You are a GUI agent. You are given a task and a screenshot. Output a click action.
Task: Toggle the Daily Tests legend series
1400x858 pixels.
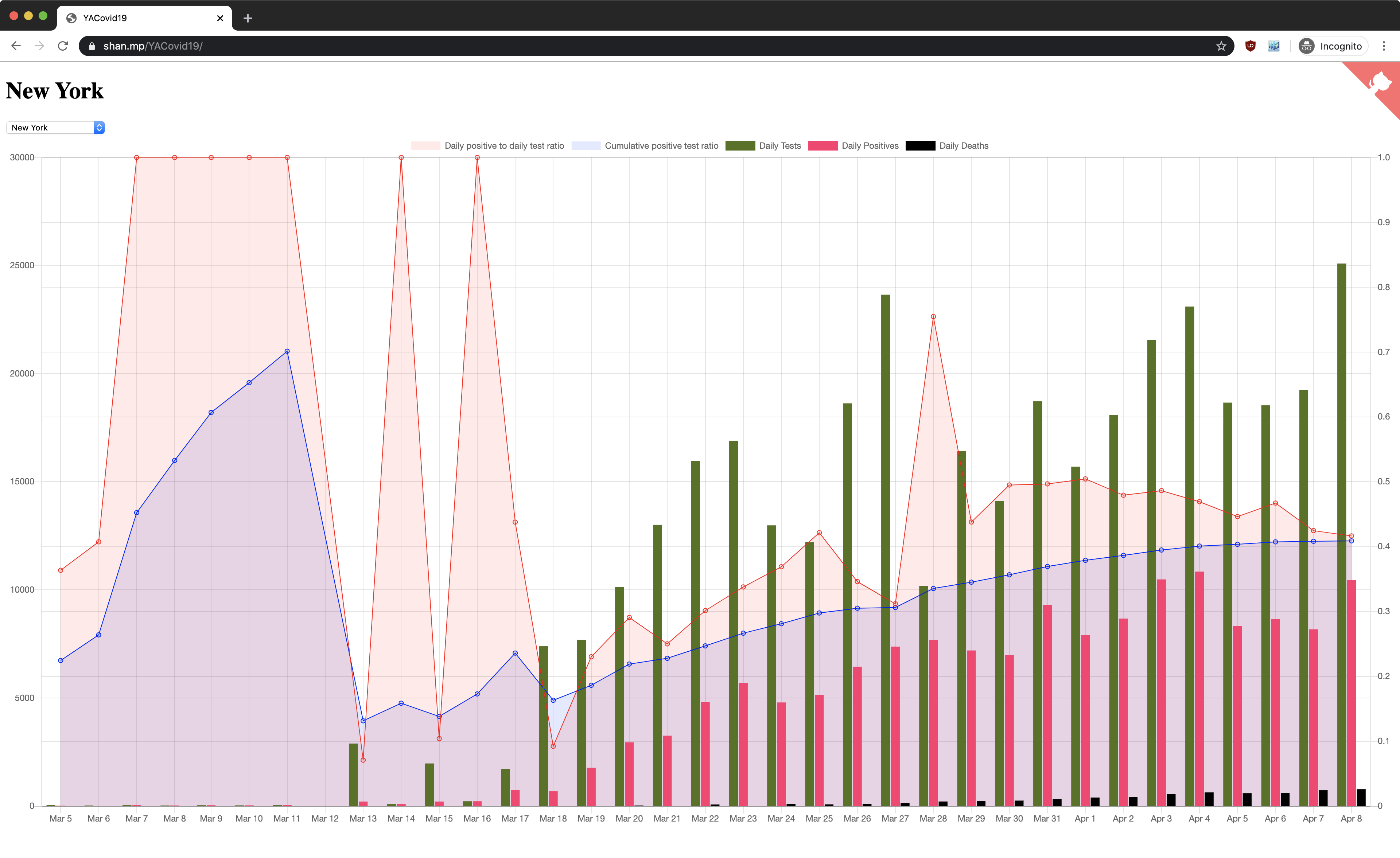click(x=779, y=146)
